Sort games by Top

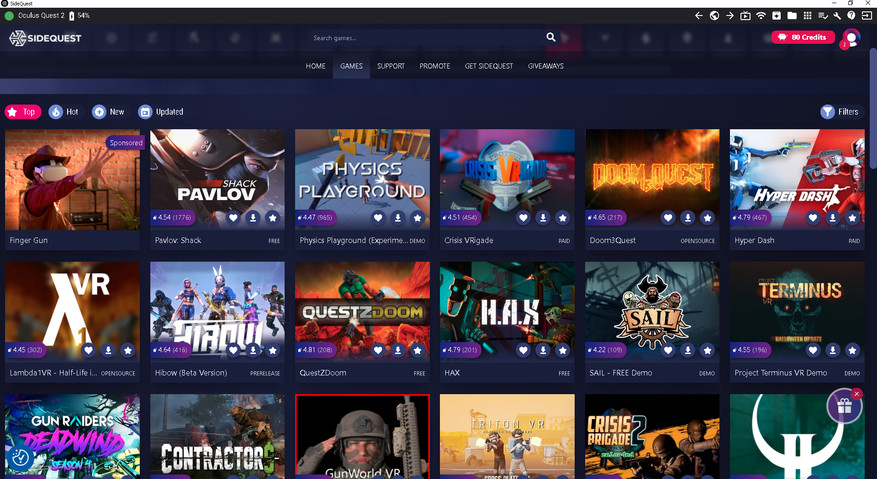click(x=23, y=112)
